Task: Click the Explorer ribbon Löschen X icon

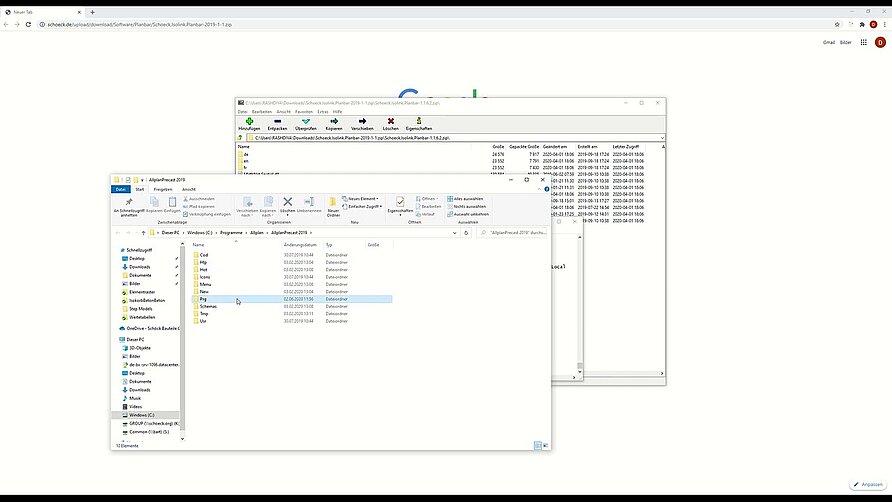Action: tap(288, 202)
